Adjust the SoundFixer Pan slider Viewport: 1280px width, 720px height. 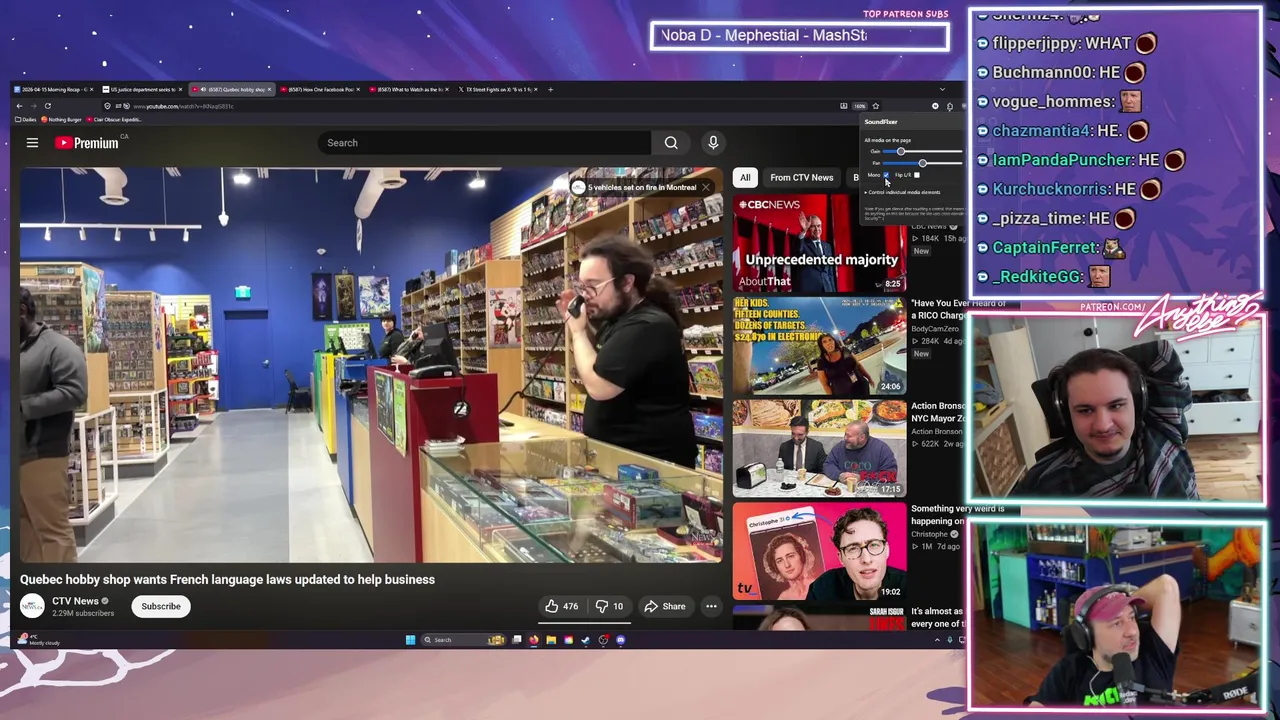(x=922, y=163)
